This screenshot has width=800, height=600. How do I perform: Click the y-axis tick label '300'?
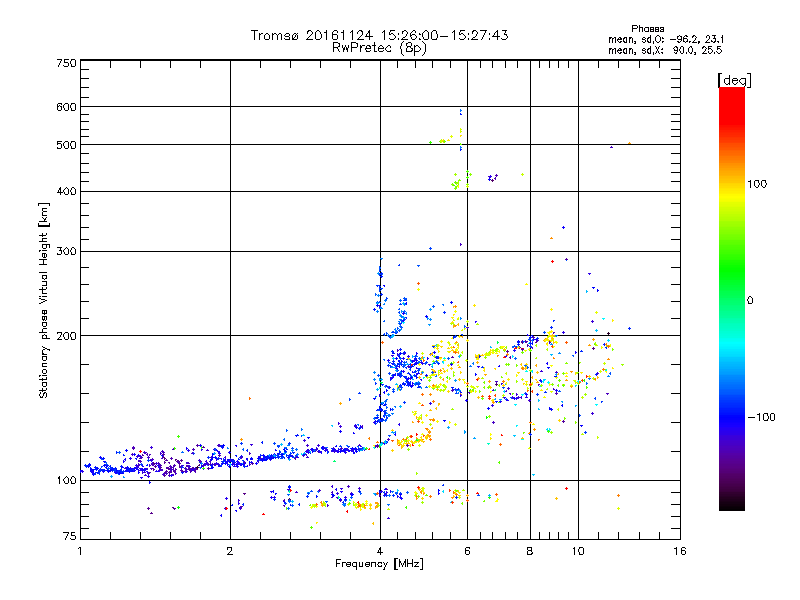point(66,252)
